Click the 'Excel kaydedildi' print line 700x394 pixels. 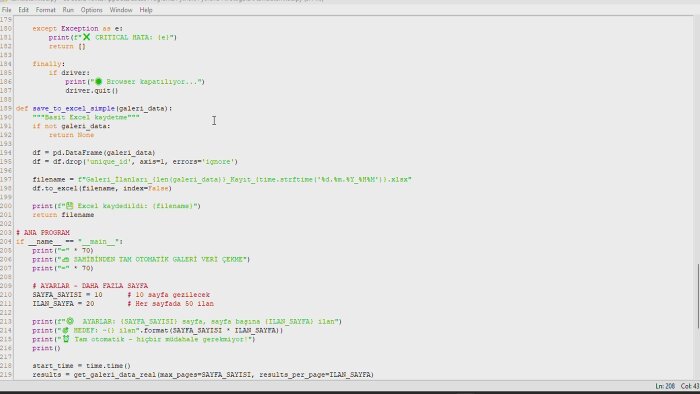pos(116,206)
